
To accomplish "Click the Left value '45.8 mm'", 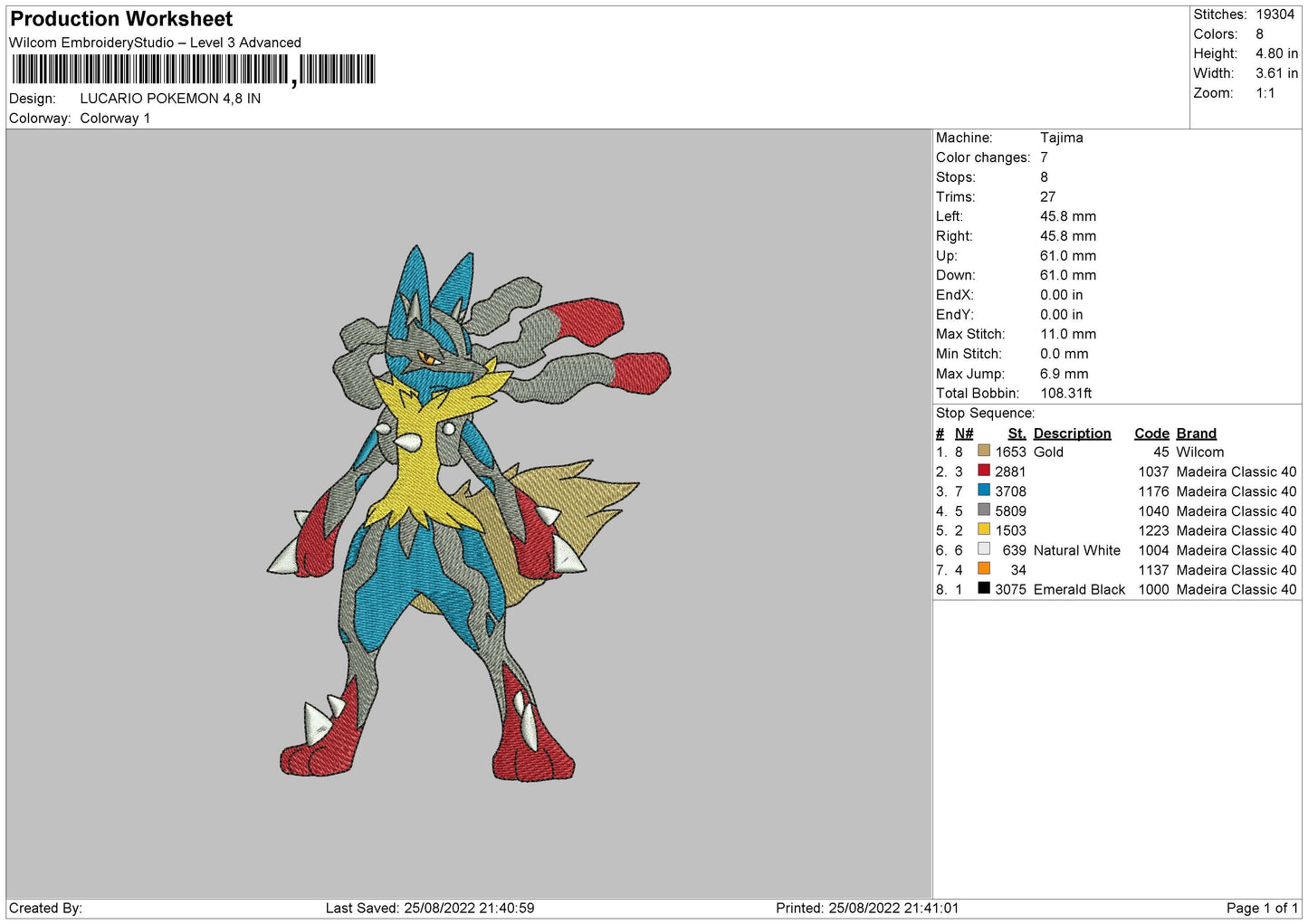I will point(1068,216).
